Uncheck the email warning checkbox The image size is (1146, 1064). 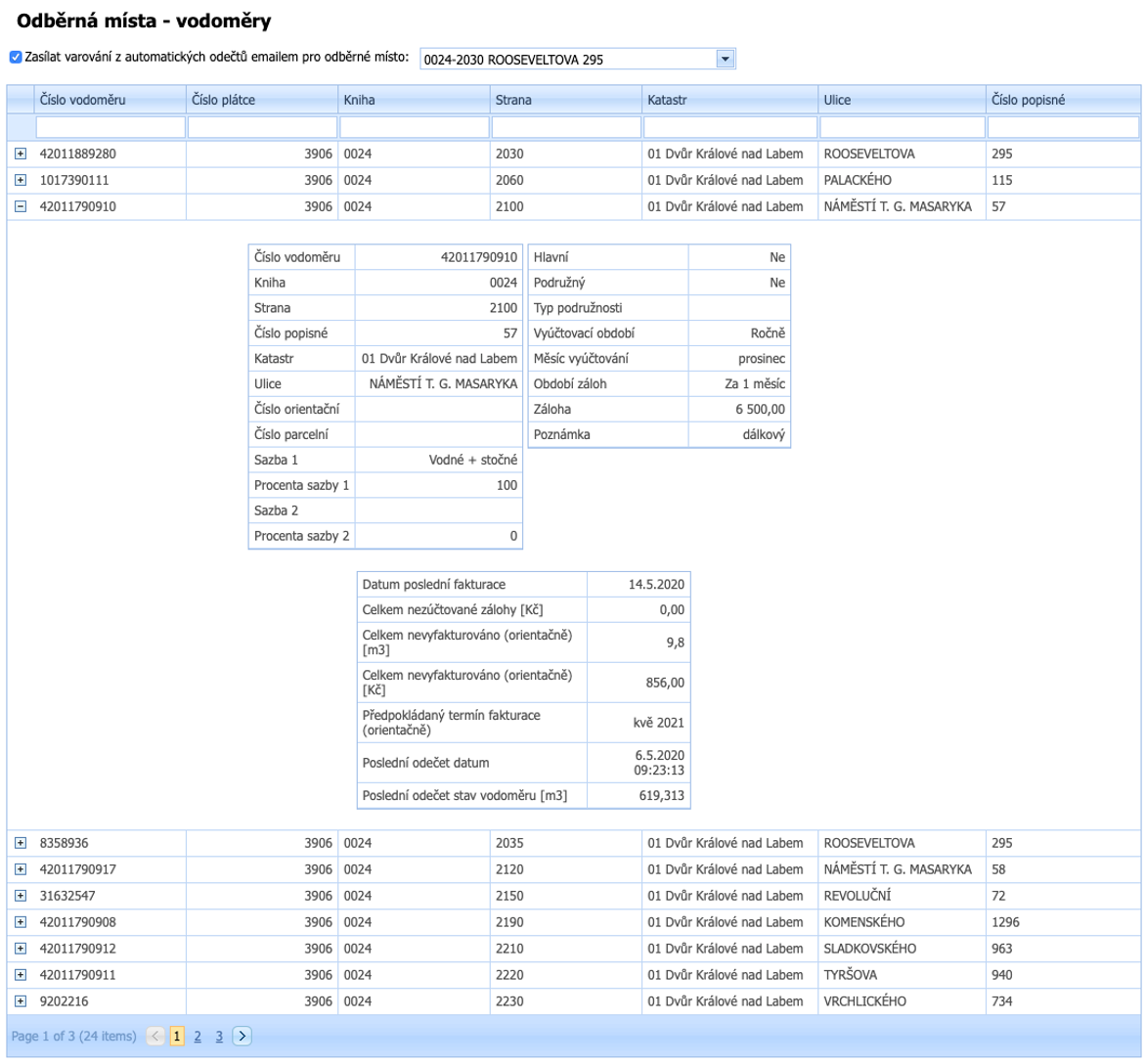click(x=14, y=58)
